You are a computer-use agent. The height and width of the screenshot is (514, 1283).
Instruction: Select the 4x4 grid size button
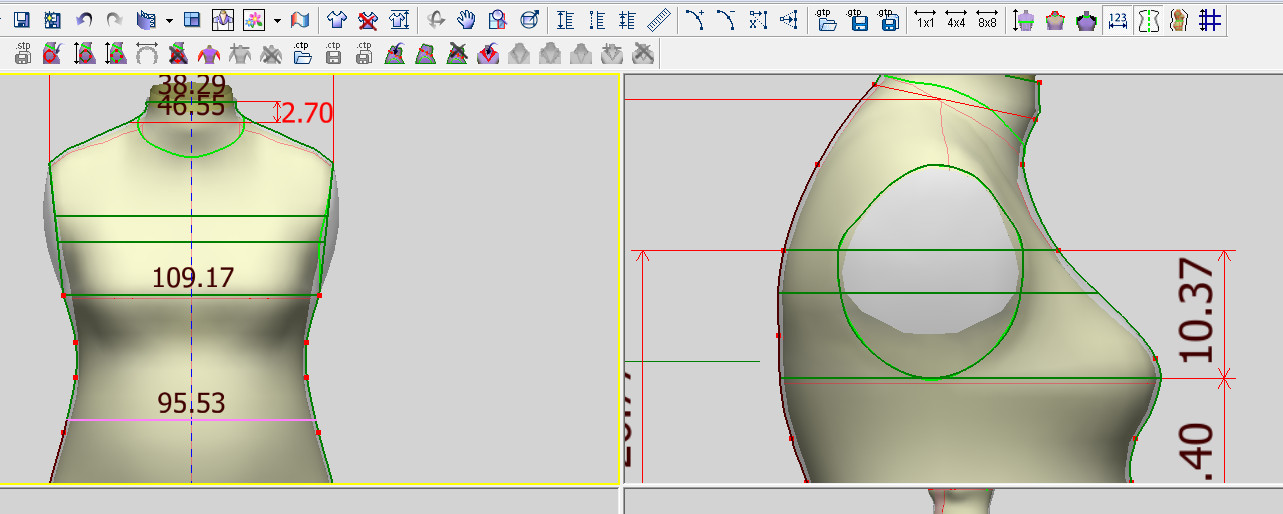(956, 18)
